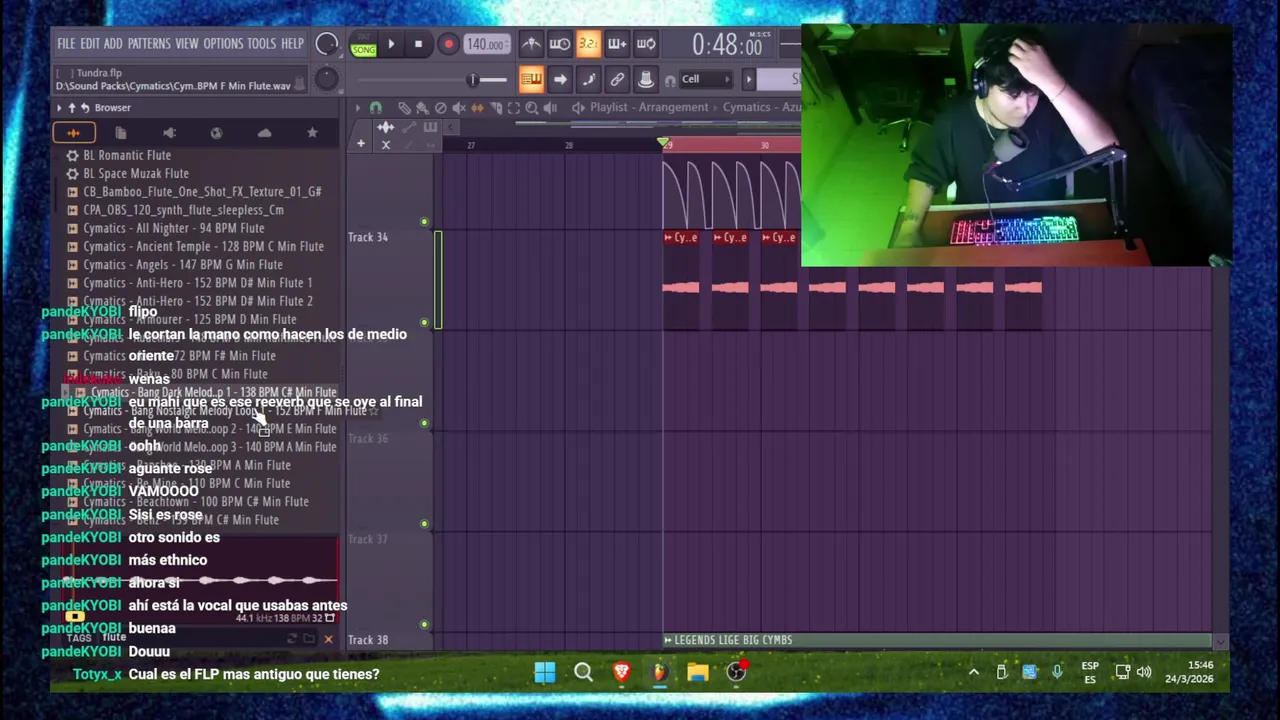Select the cloud tab in Browser
1280x720 pixels.
(x=264, y=133)
